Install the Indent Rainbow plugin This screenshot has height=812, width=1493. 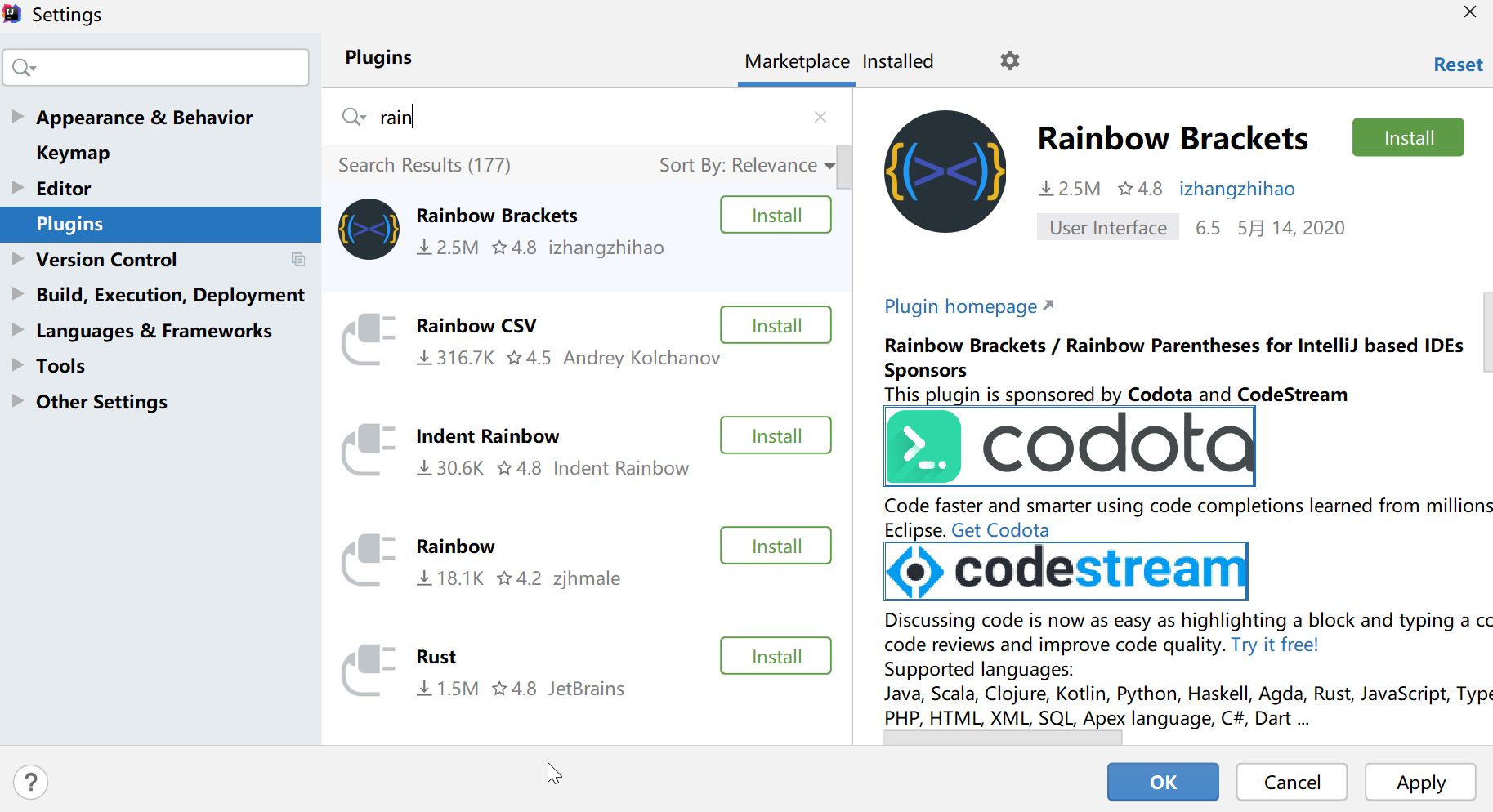pyautogui.click(x=776, y=435)
